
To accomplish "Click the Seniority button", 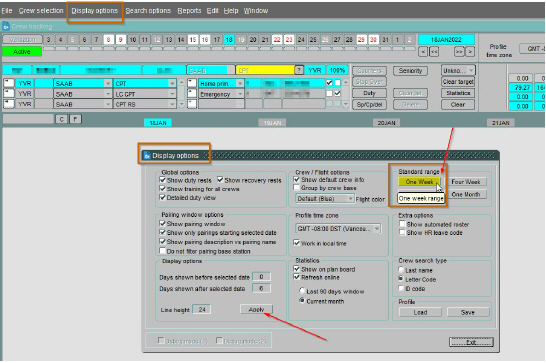I will 410,71.
